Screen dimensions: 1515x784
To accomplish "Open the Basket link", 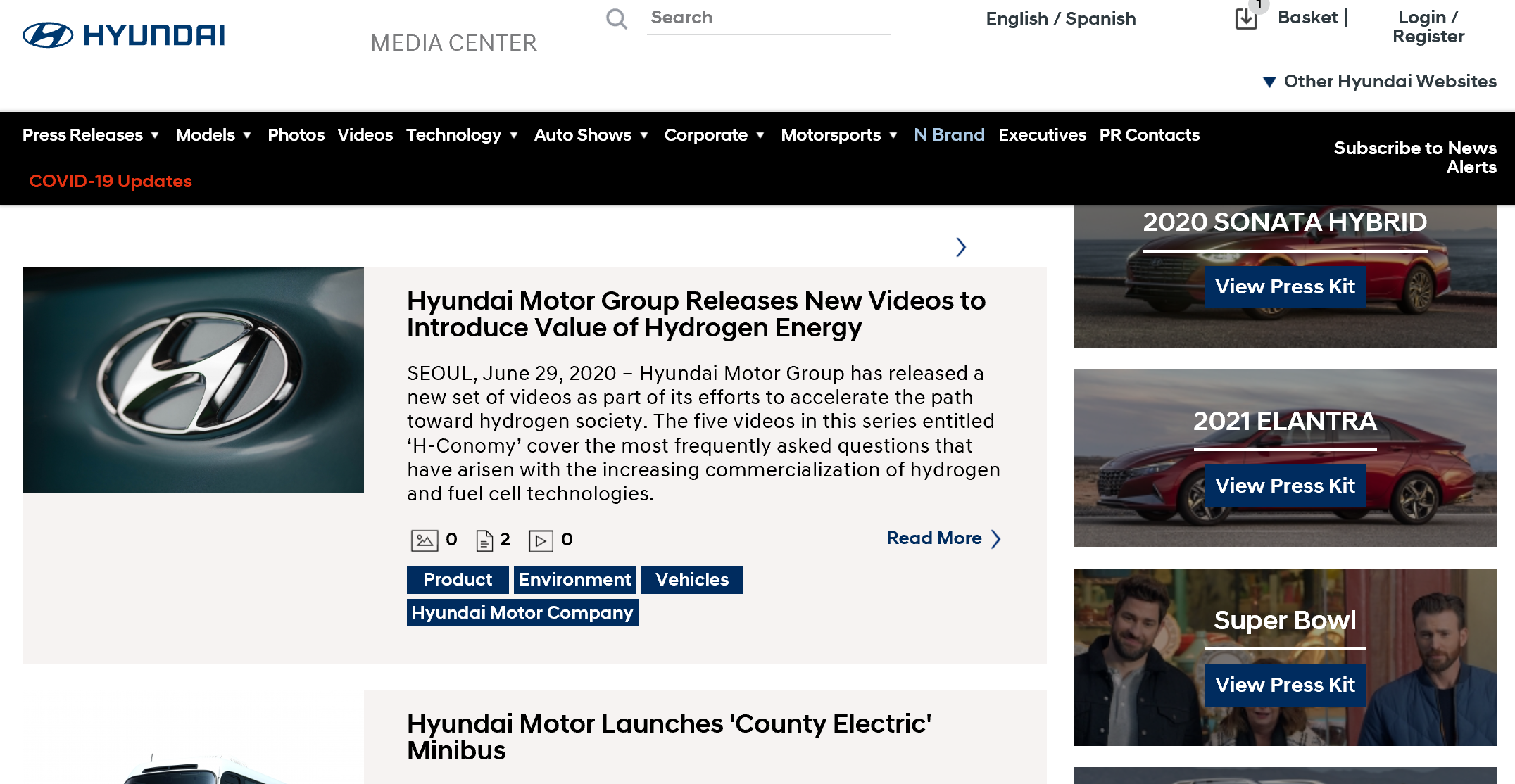I will point(1308,18).
